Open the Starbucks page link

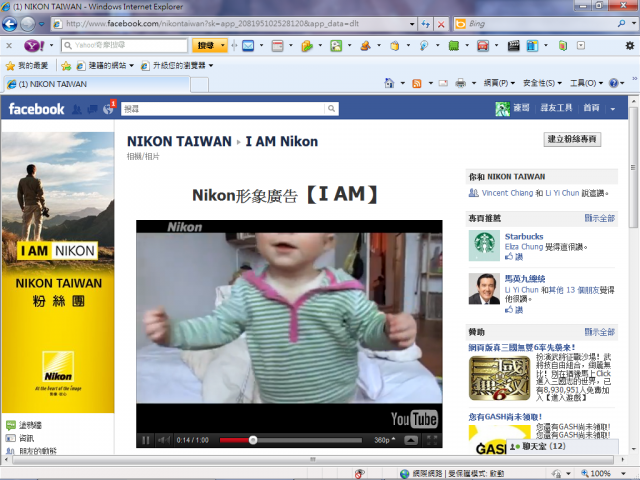524,236
